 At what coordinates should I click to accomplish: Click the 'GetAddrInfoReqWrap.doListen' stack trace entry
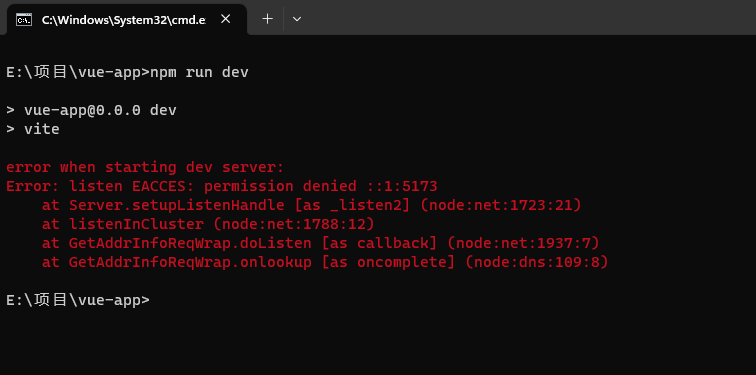(x=190, y=243)
